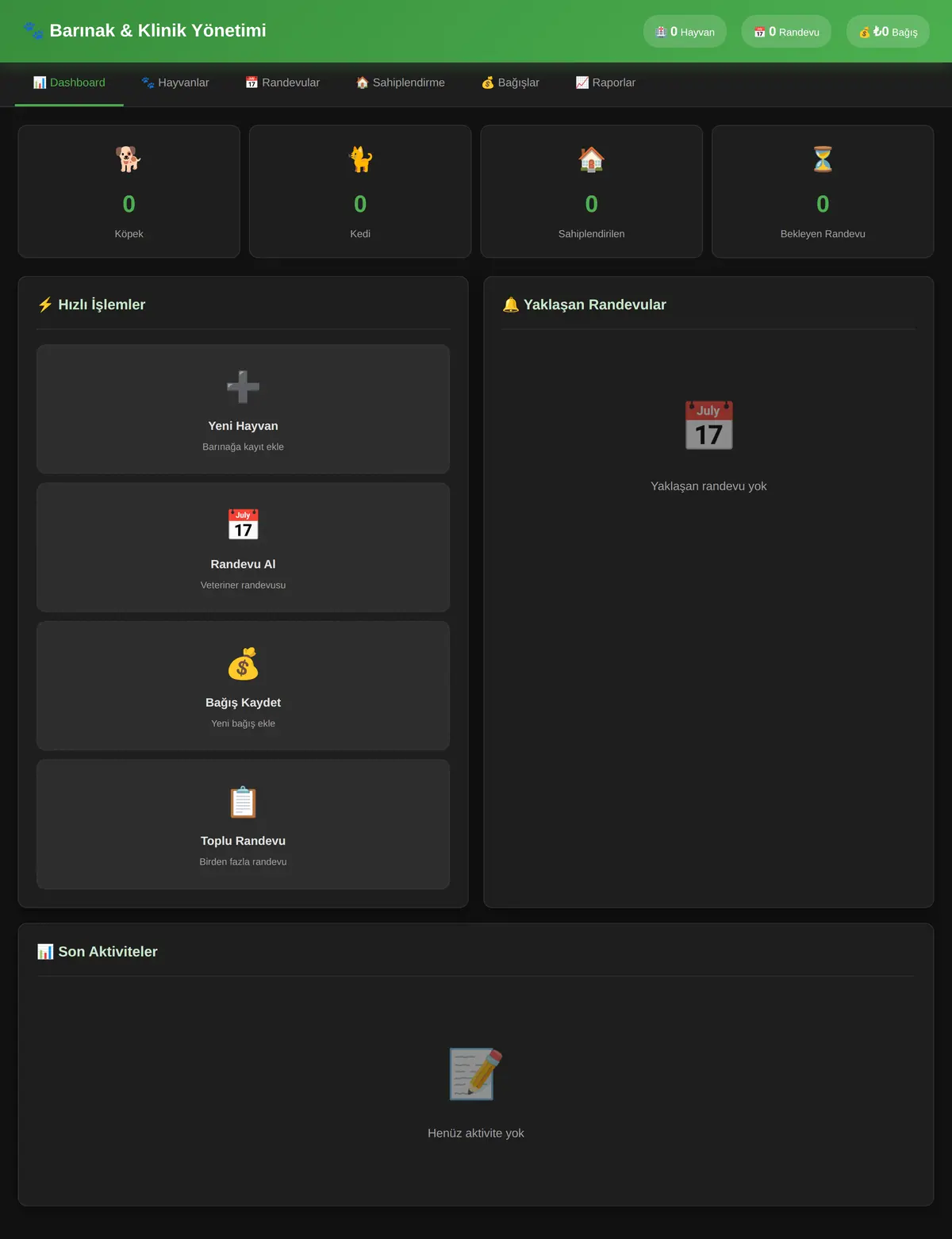Click the Köpek count value
This screenshot has width=952, height=1239.
click(x=129, y=205)
